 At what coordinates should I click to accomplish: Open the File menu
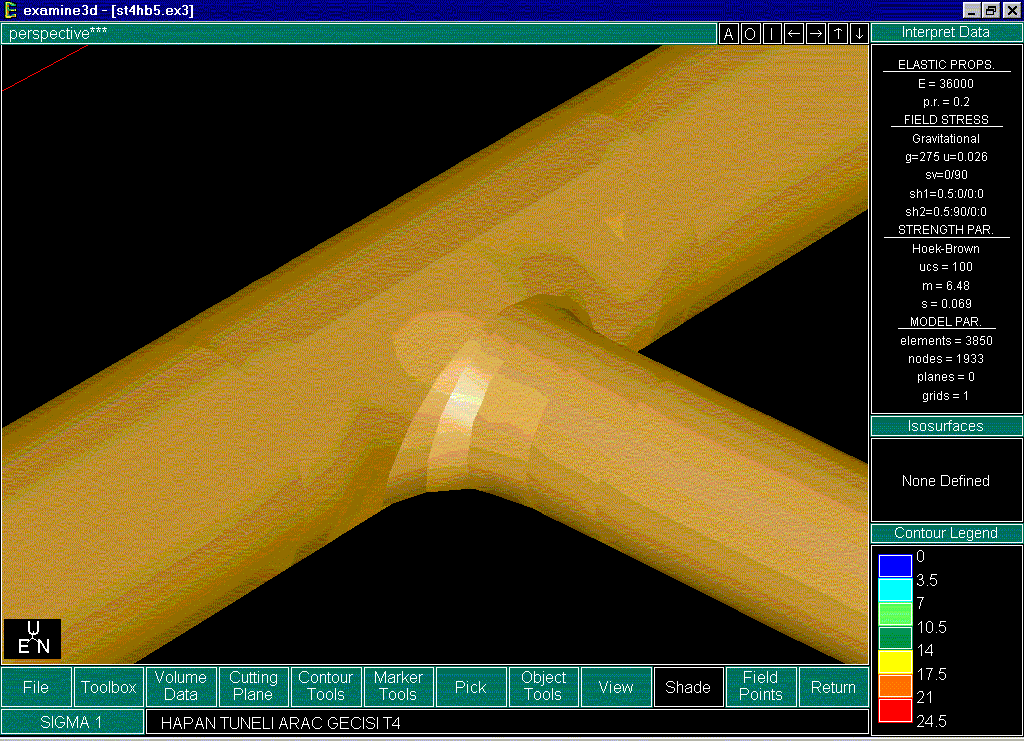36,687
